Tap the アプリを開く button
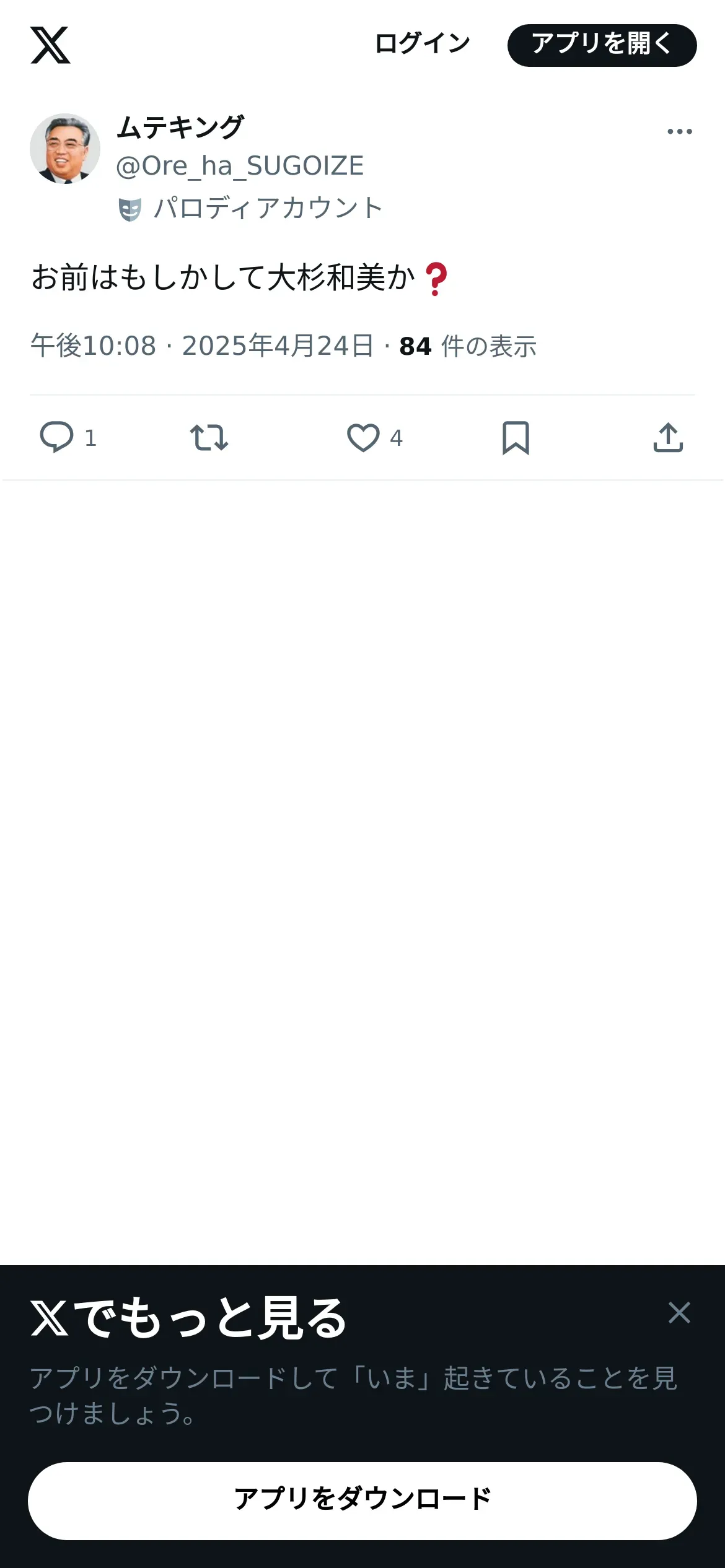The height and width of the screenshot is (1568, 725). pos(602,45)
